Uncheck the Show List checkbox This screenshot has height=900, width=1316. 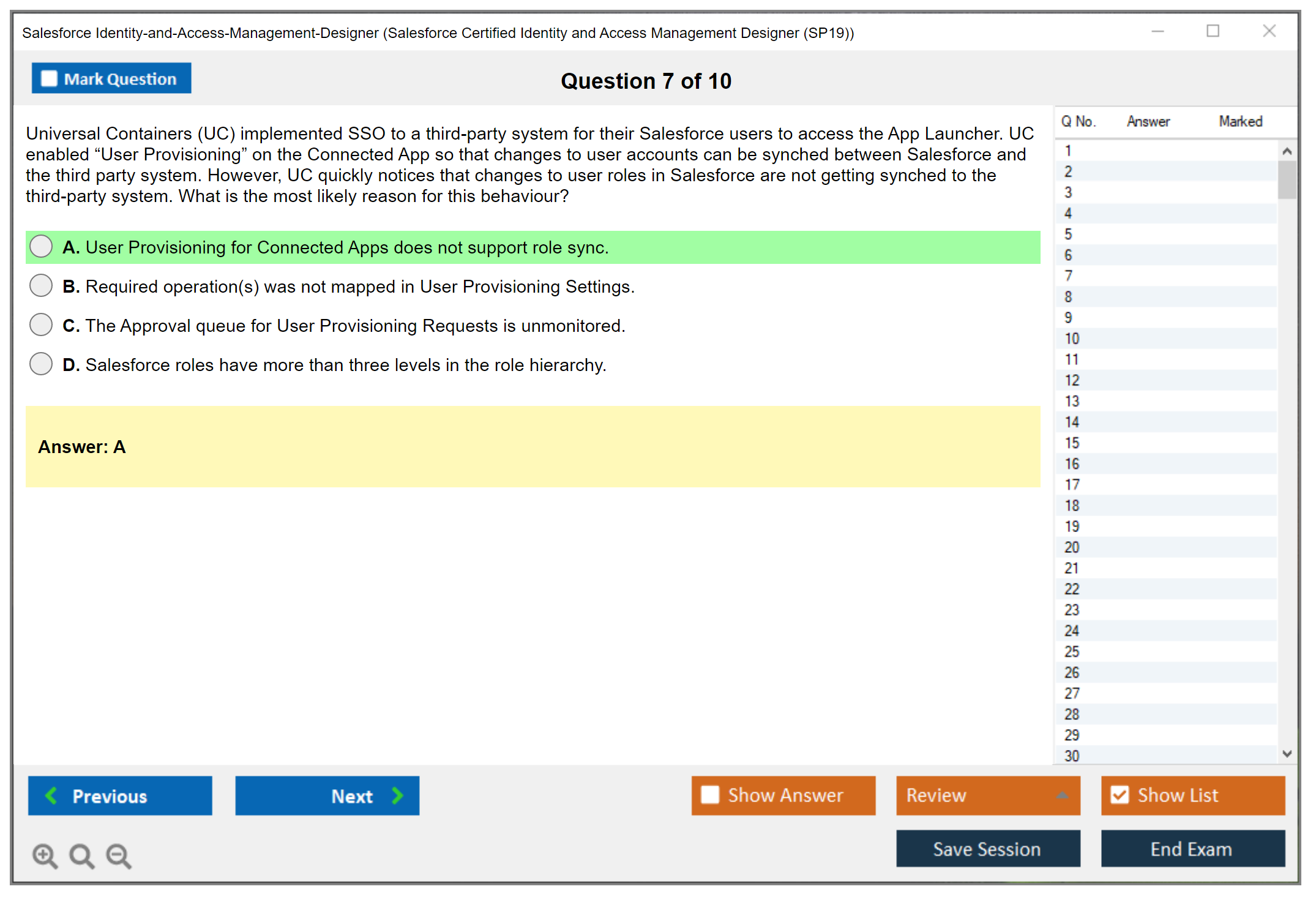click(x=1120, y=795)
